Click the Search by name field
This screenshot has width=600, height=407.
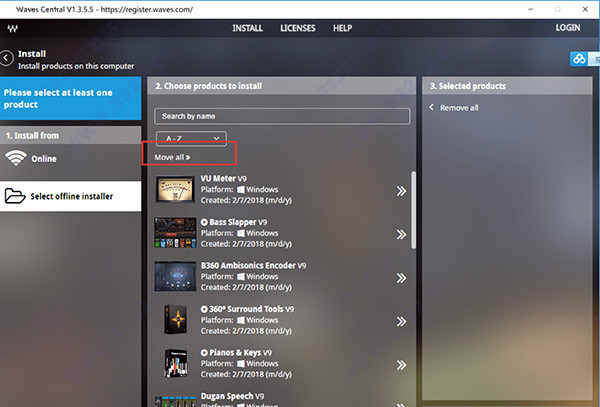click(282, 116)
